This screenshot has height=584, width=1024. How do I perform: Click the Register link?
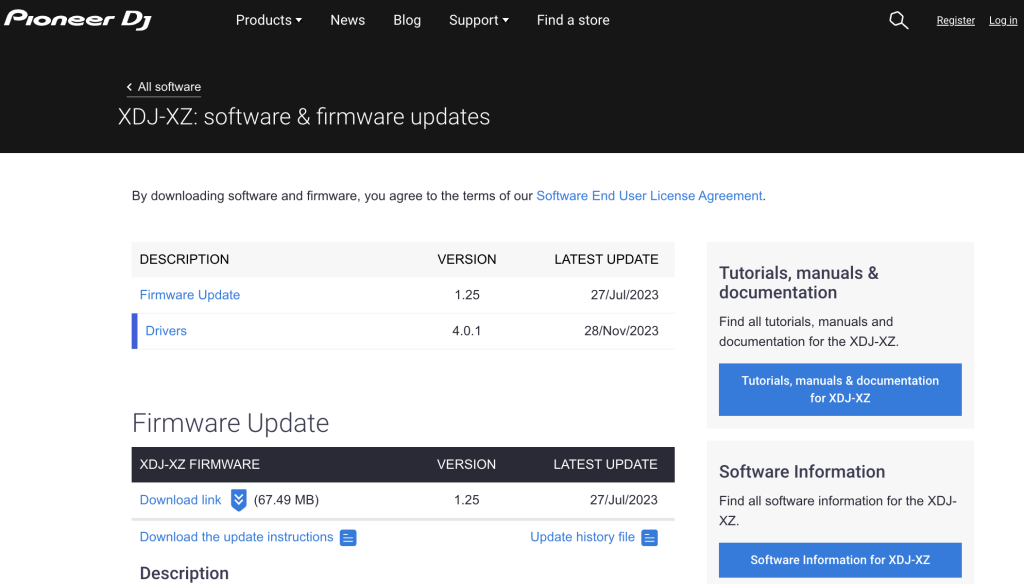(x=955, y=20)
